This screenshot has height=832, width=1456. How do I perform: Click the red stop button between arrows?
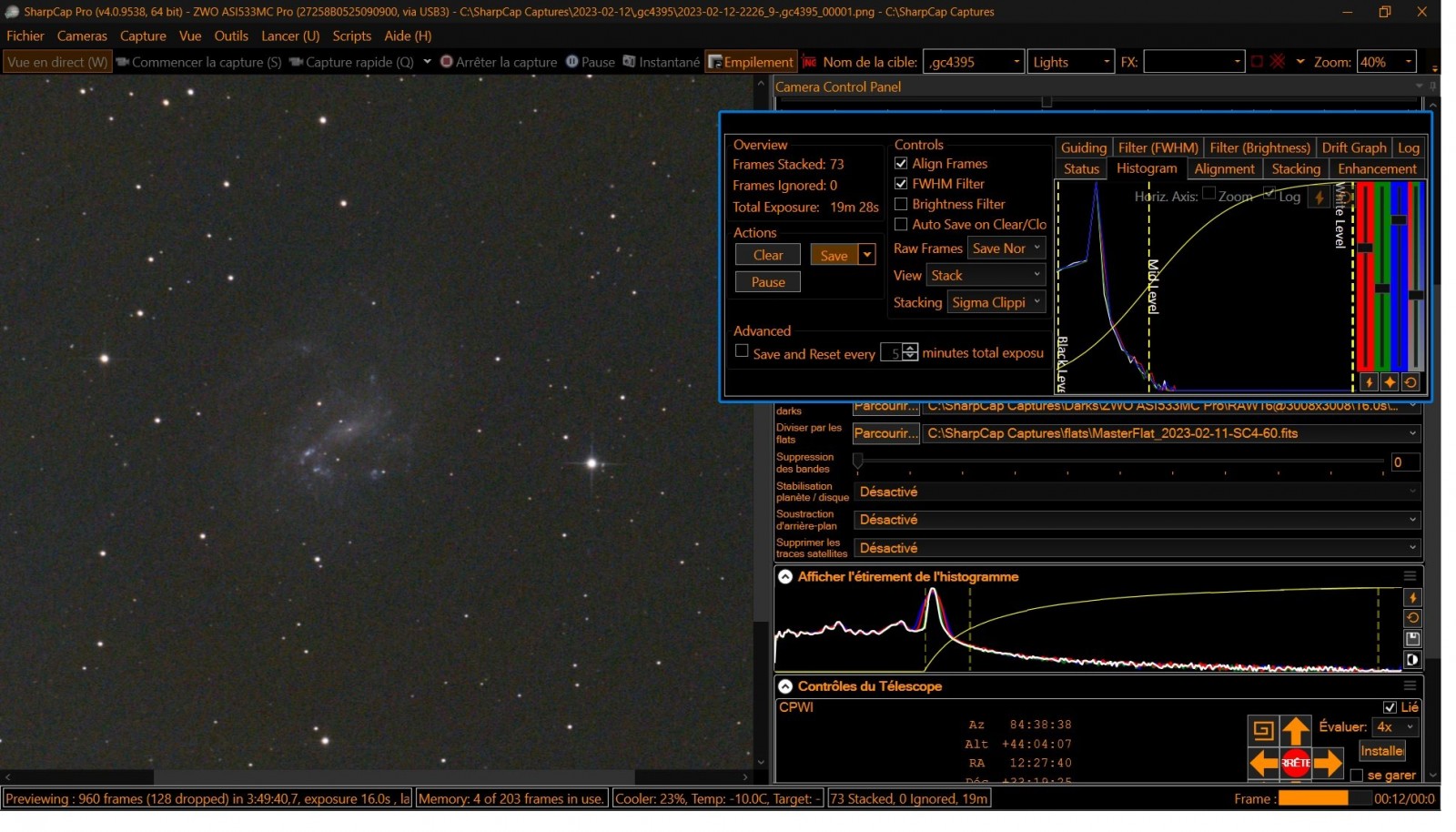coord(1296,763)
